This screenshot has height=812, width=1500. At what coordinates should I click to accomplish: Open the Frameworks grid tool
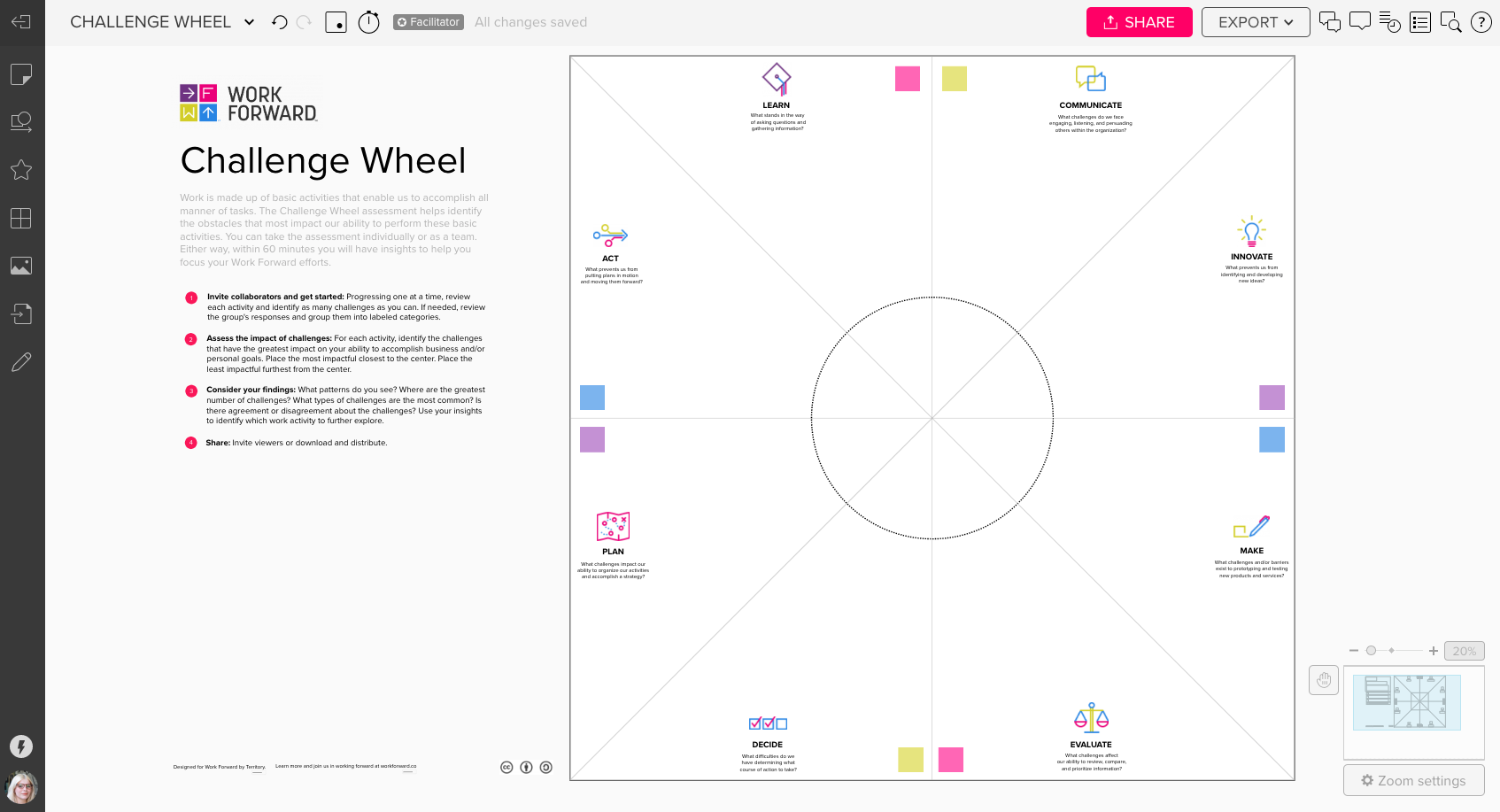click(x=21, y=219)
